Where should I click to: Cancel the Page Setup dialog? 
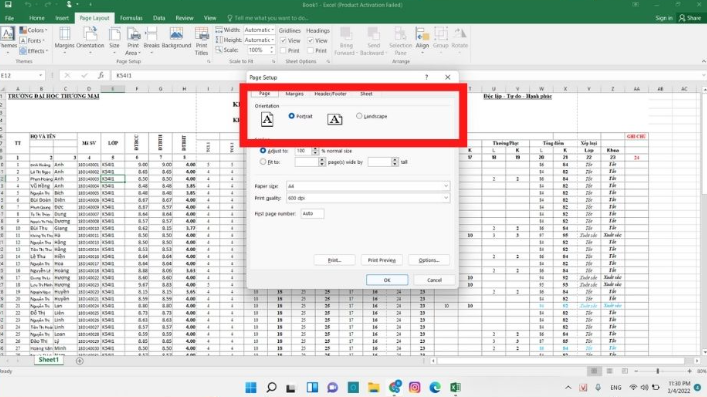434,280
